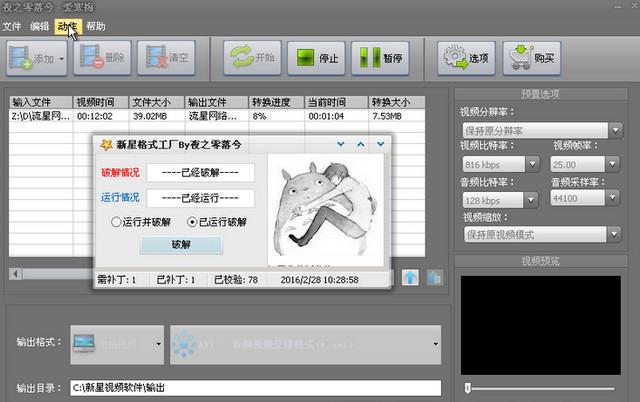The height and width of the screenshot is (402, 640).
Task: Click the folder icon below file list
Action: click(434, 278)
